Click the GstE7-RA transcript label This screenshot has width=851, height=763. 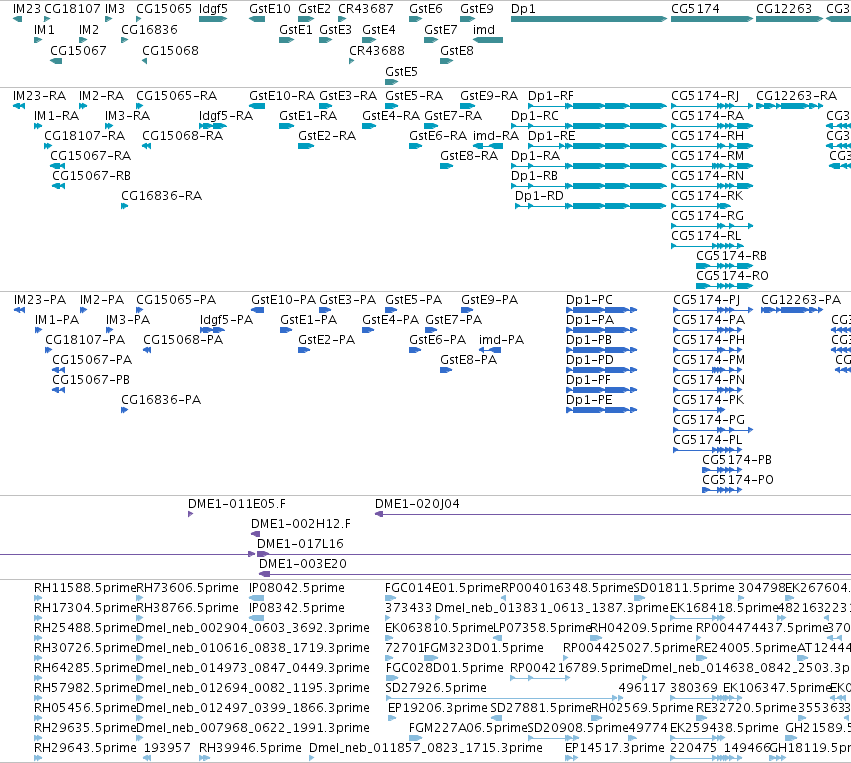(453, 116)
